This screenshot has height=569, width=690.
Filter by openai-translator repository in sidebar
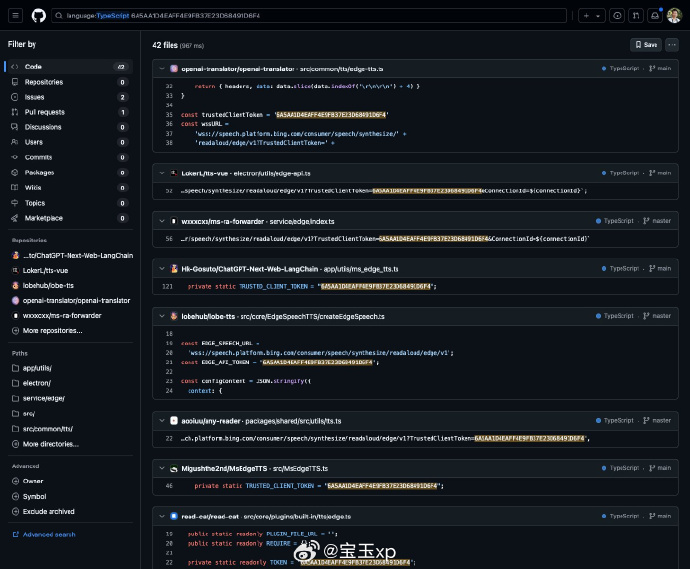(x=71, y=301)
